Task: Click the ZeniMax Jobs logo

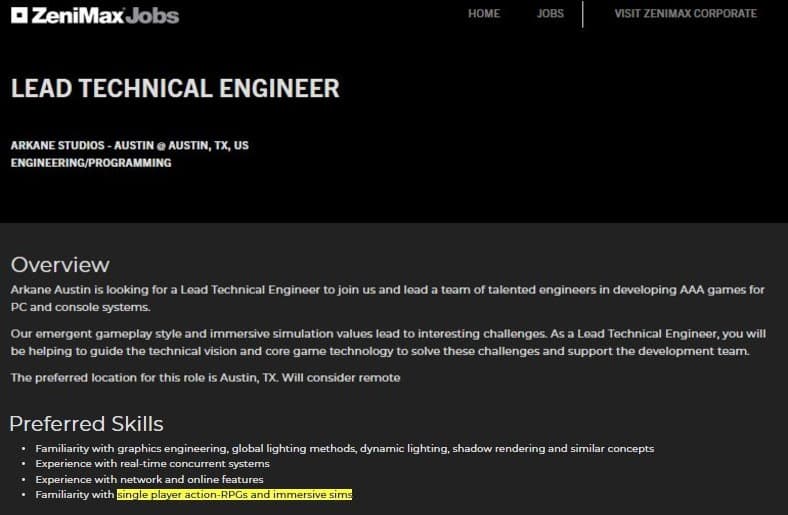Action: tap(94, 14)
